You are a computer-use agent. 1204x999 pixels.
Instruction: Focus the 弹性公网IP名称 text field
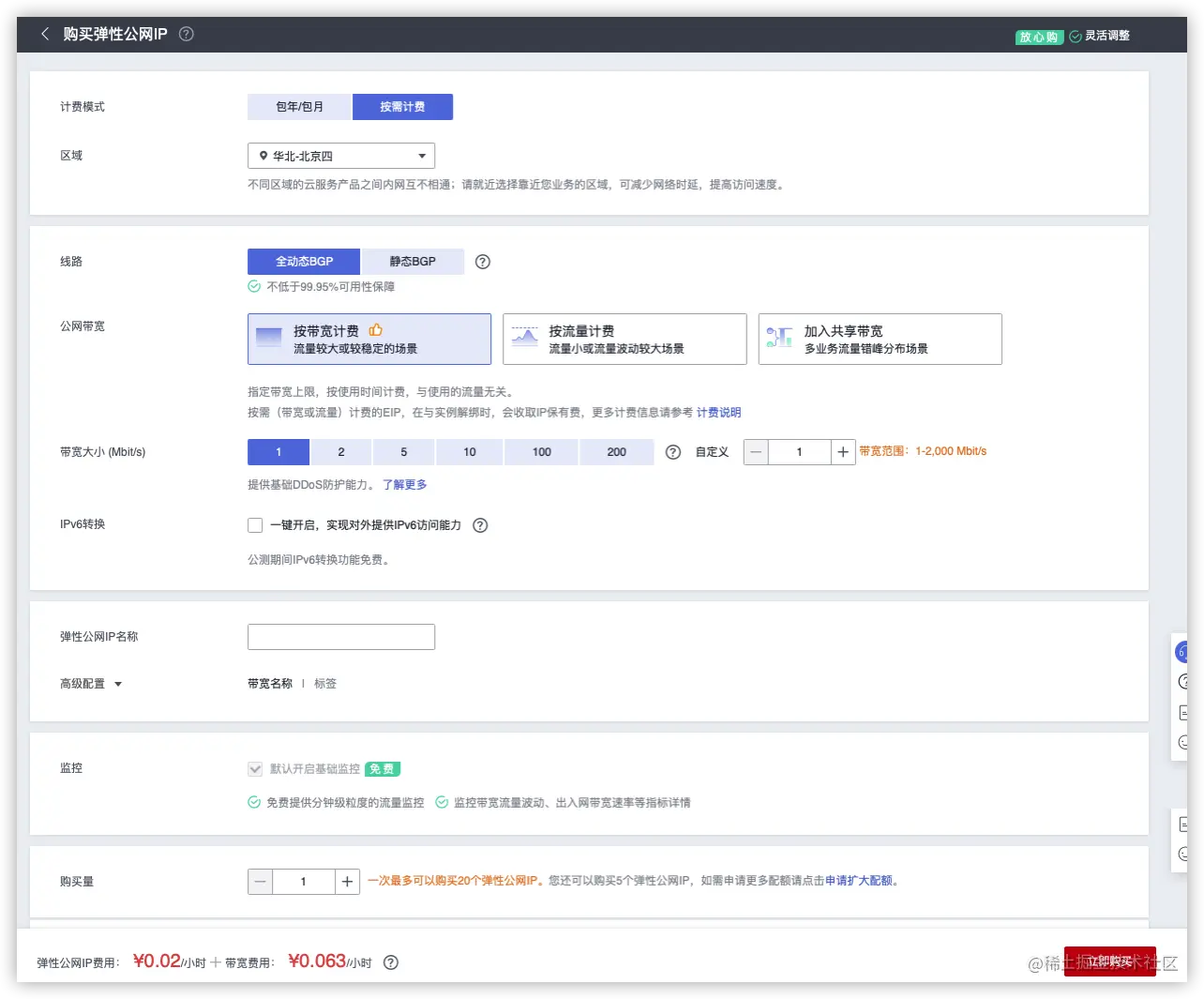pos(341,637)
